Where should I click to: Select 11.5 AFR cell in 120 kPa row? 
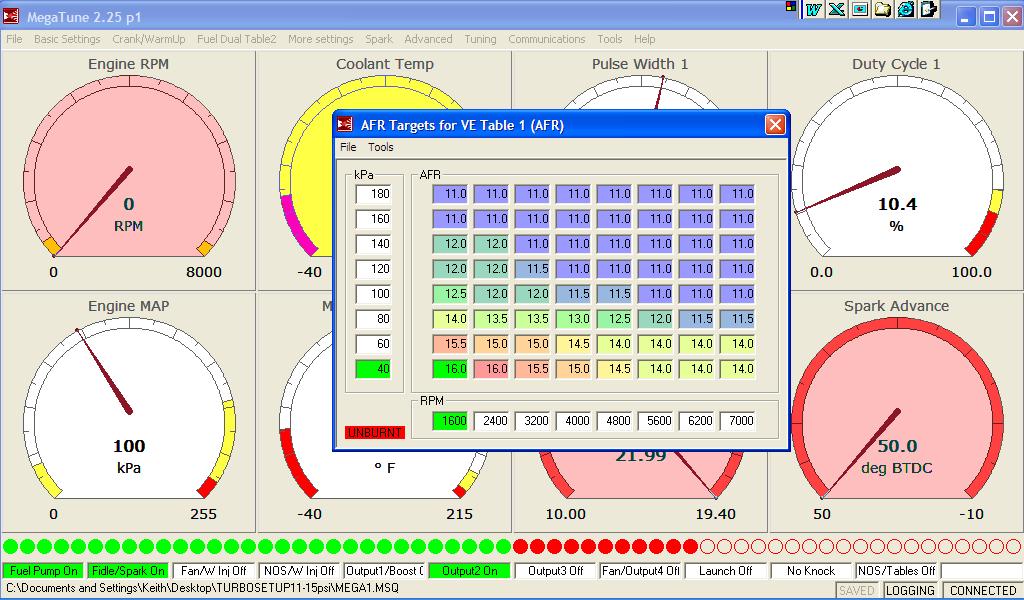(532, 268)
